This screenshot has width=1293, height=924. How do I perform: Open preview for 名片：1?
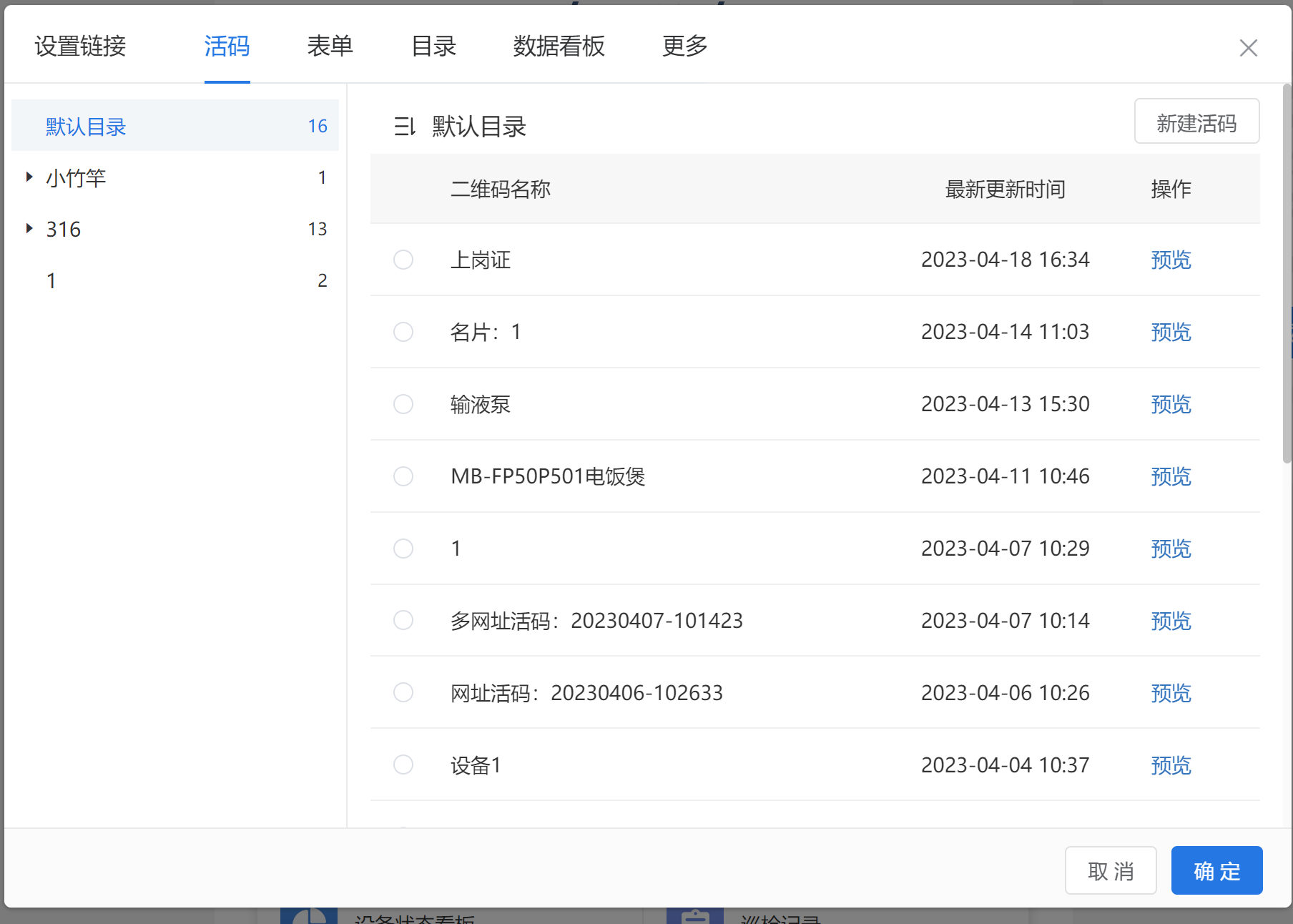pos(1171,332)
